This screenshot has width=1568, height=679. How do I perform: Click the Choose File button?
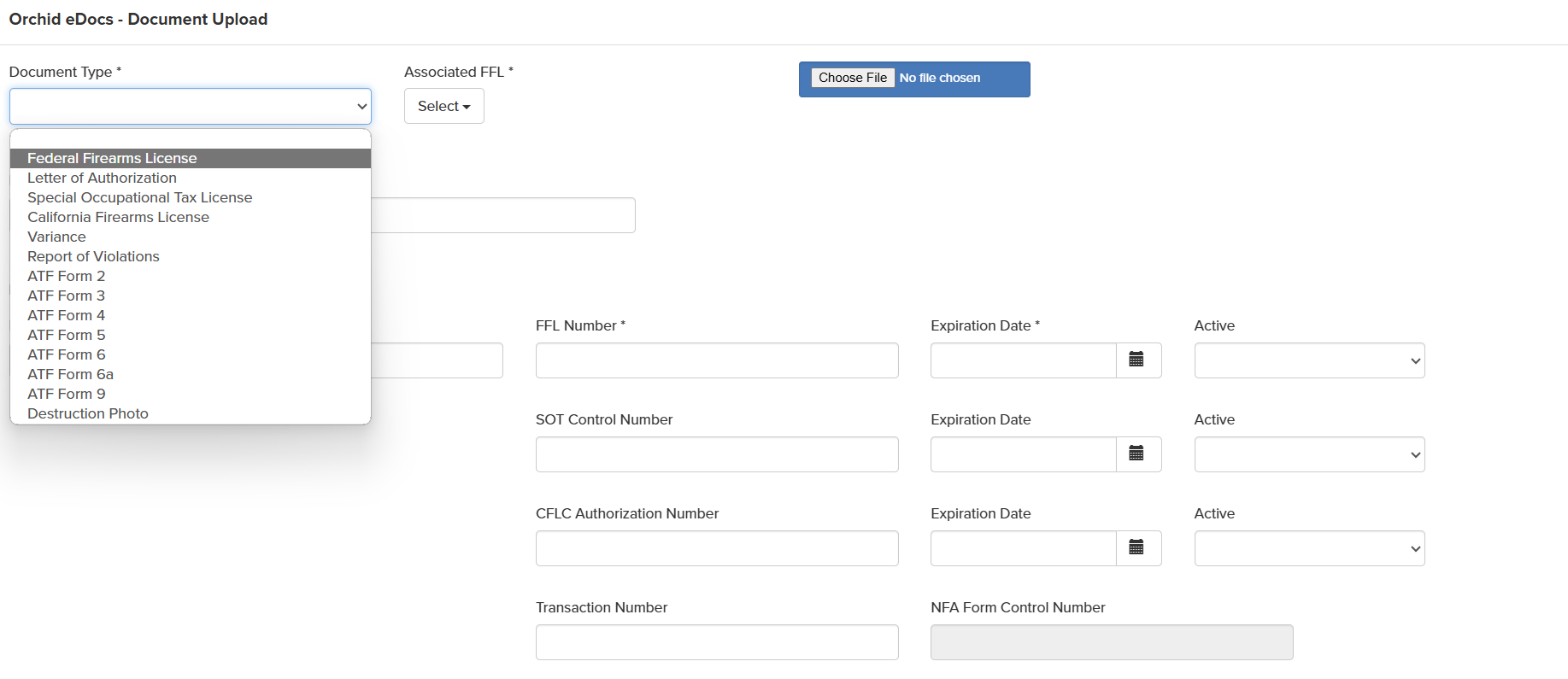coord(852,78)
